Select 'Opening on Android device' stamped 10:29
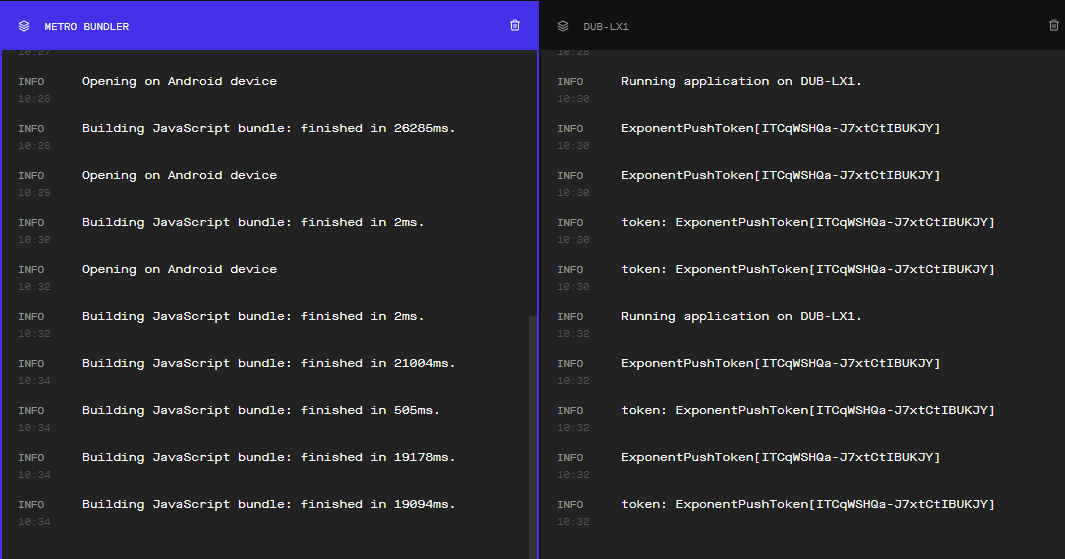This screenshot has height=559, width=1065. pos(179,175)
